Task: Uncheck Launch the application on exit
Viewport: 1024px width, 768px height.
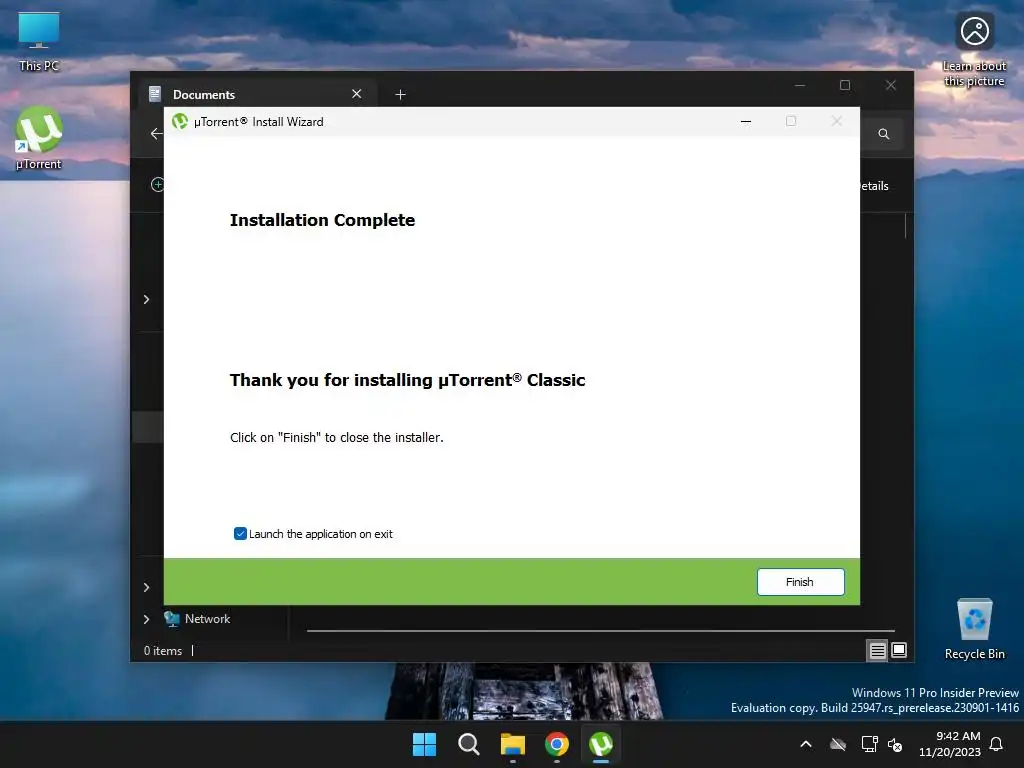Action: [x=240, y=534]
